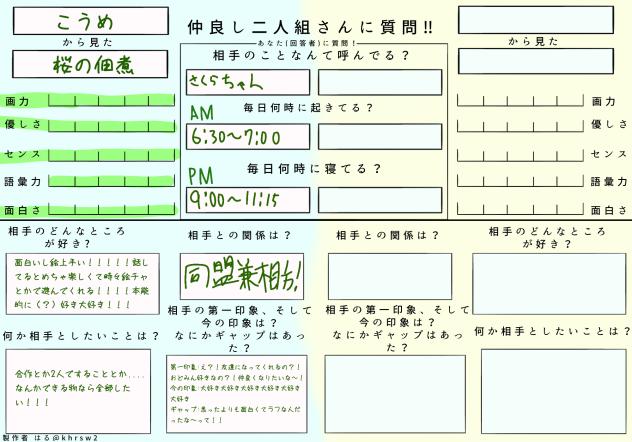Click the credit 製作者 はる@khrsw2
Screen dimensions: 632x442
click(x=50, y=438)
